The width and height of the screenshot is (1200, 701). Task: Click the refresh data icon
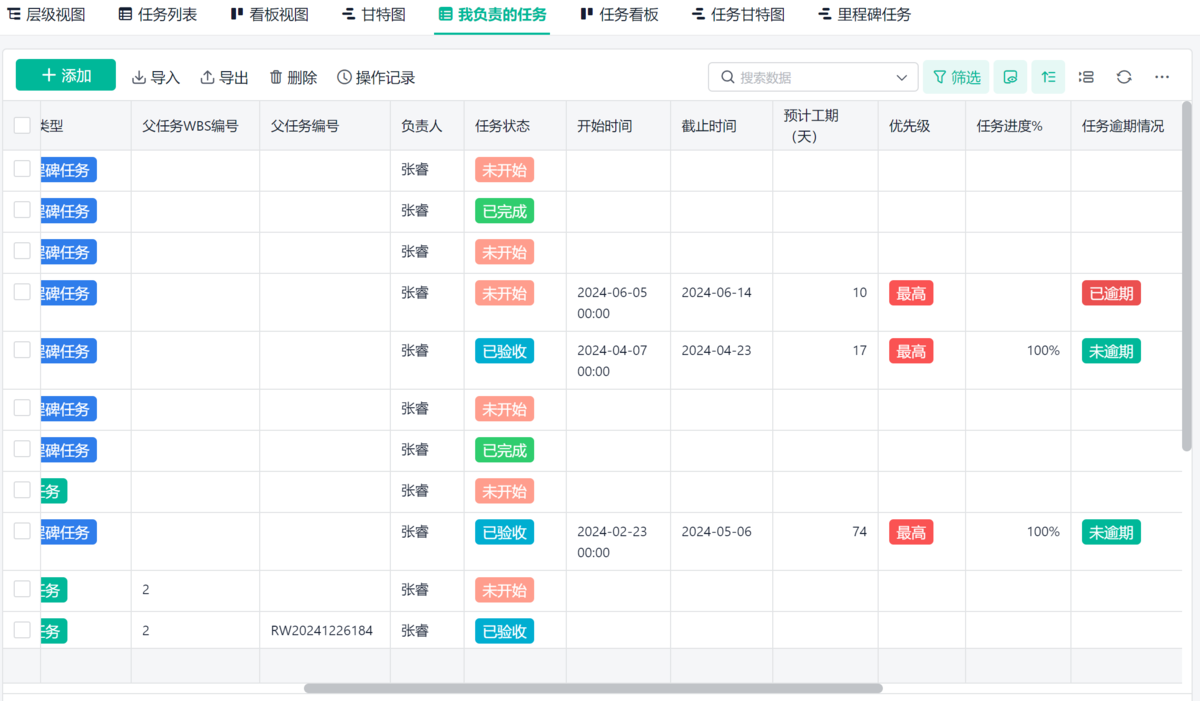tap(1124, 77)
